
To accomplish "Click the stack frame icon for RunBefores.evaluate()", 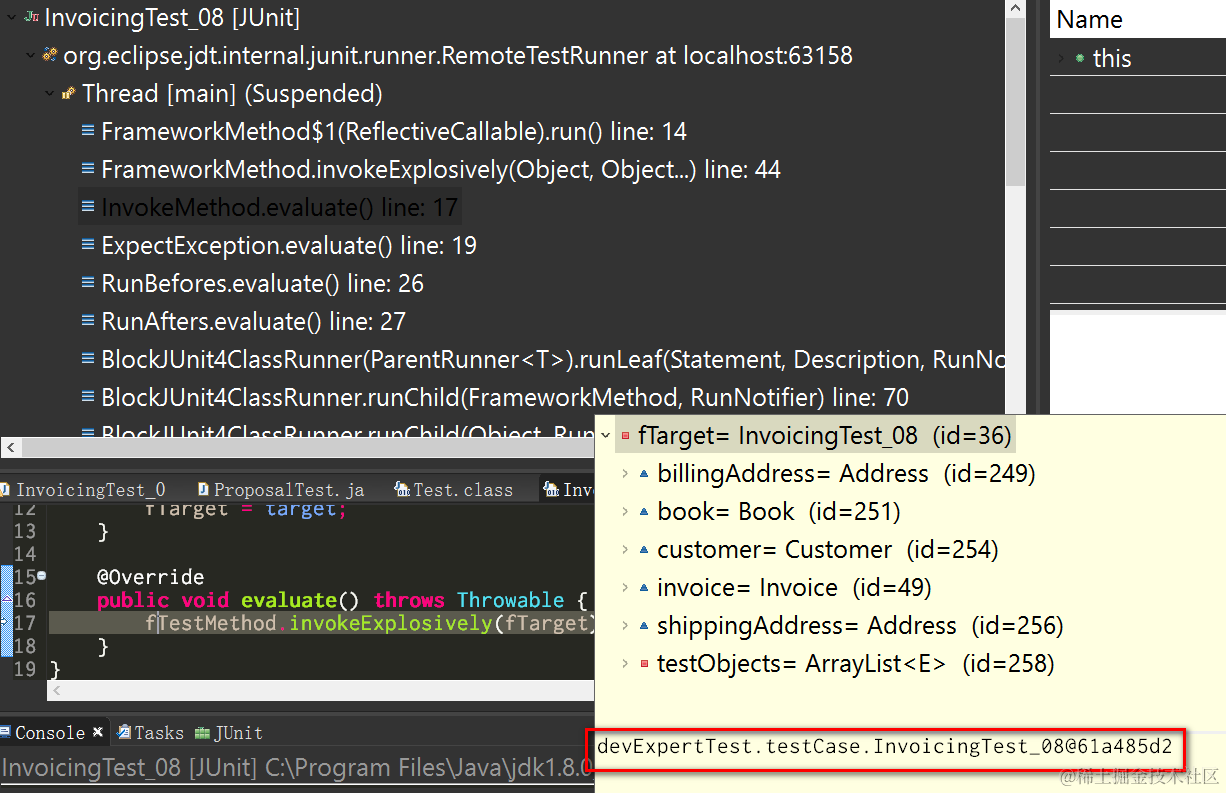I will coord(88,284).
